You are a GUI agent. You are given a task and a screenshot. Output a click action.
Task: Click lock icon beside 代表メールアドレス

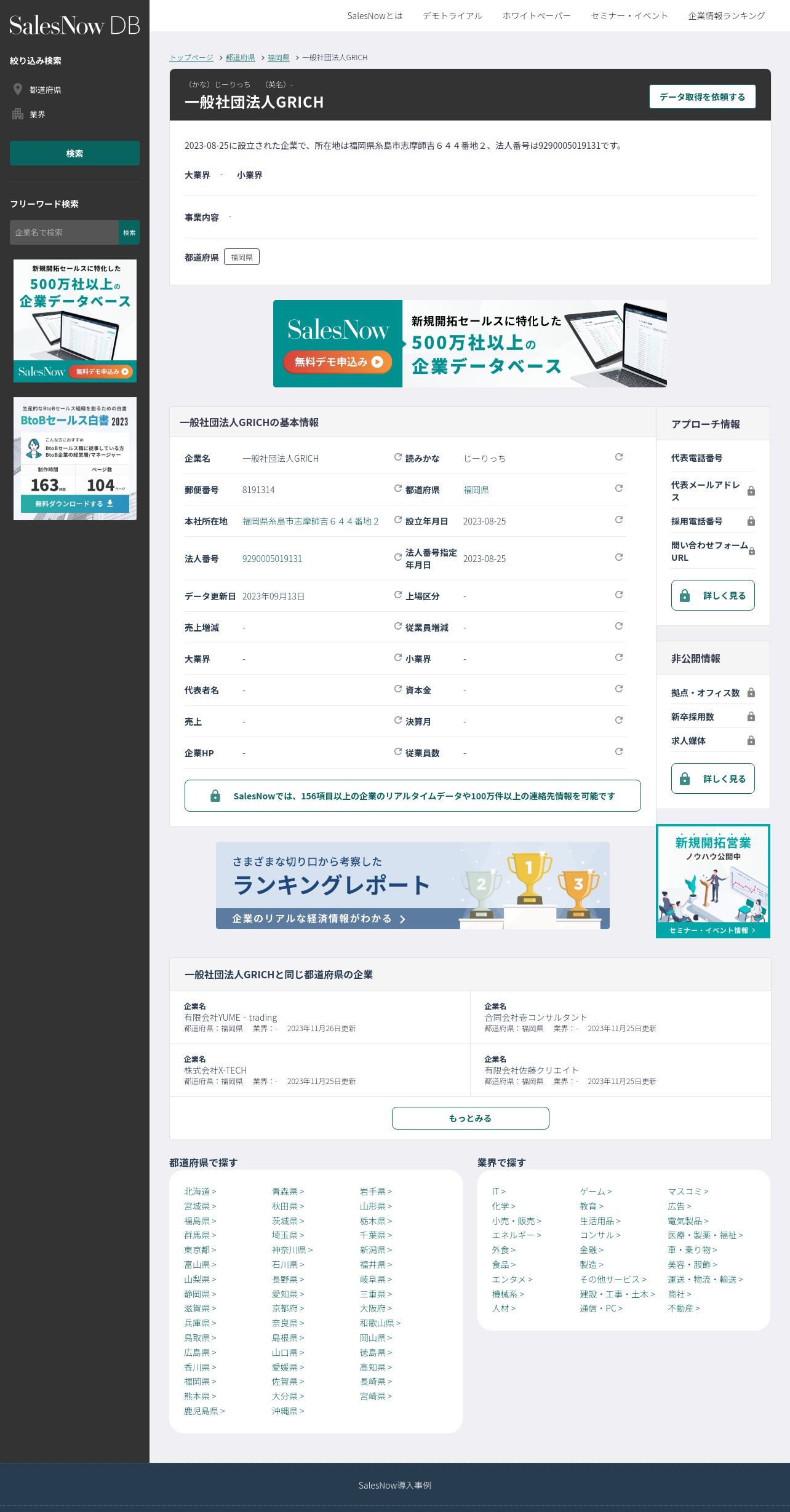[x=751, y=491]
